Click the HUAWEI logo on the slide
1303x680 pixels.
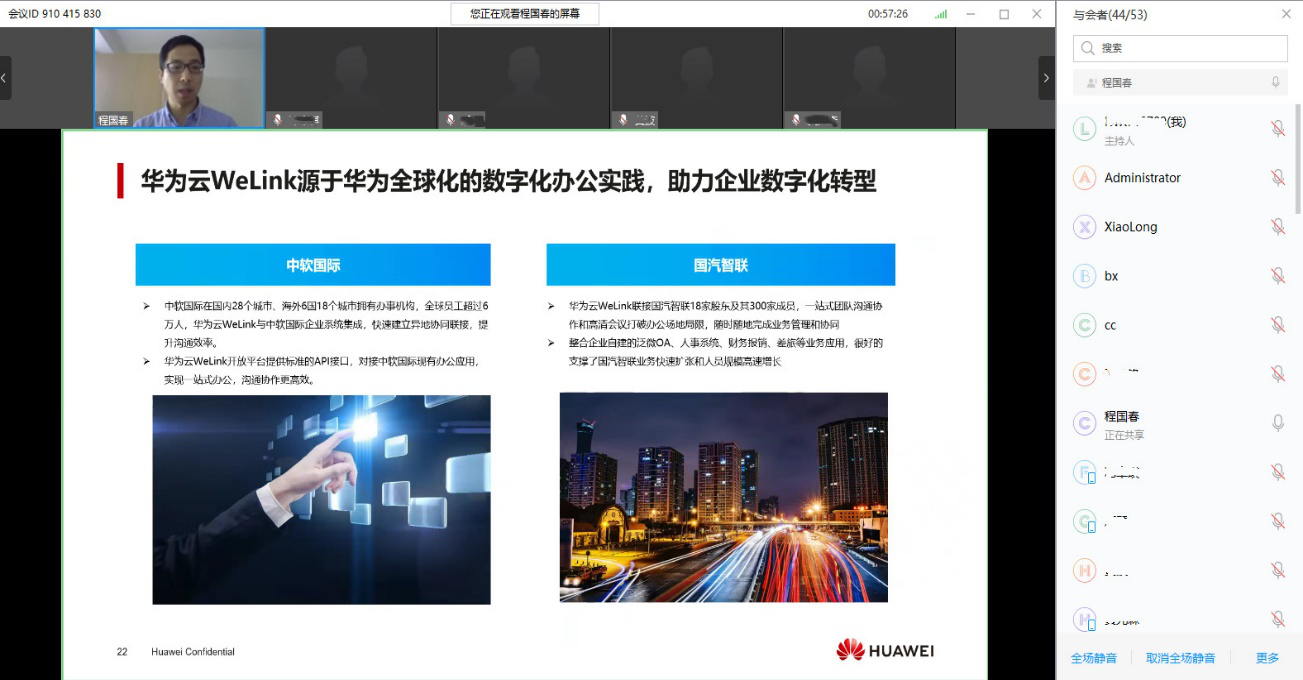click(885, 650)
